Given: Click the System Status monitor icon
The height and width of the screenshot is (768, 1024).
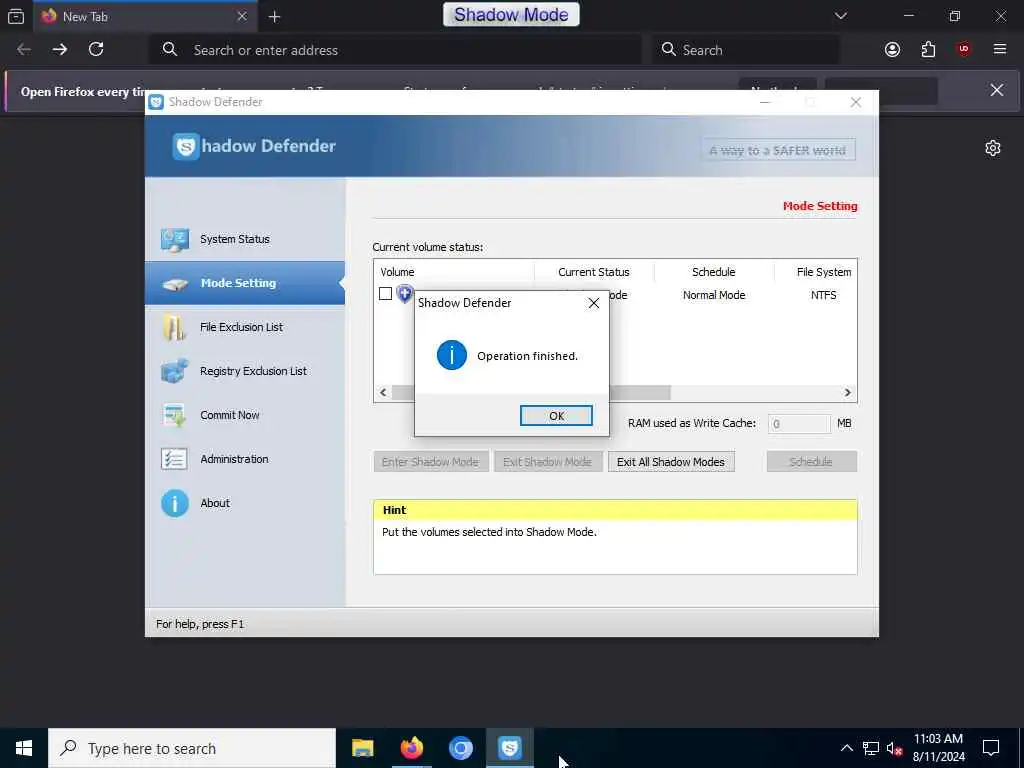Looking at the screenshot, I should (x=174, y=240).
